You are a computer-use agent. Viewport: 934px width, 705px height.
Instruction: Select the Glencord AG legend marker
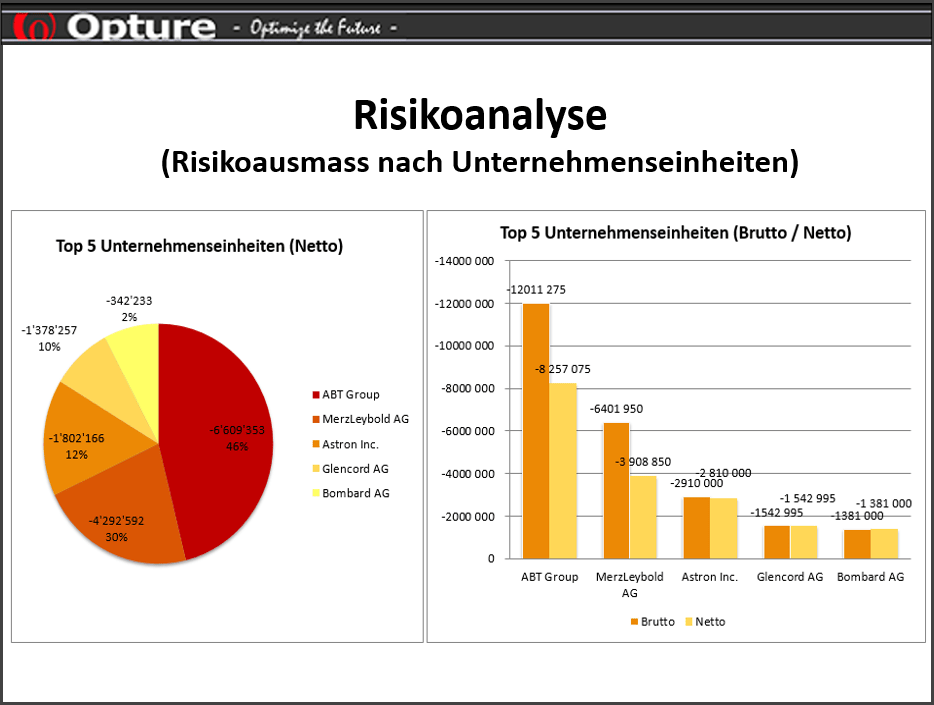click(x=315, y=468)
